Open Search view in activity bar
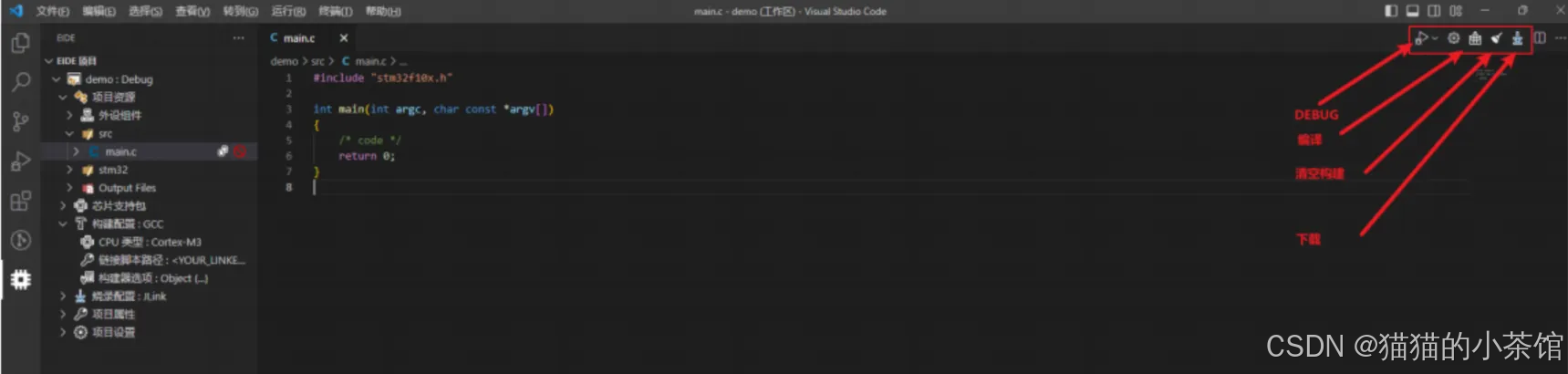1568x374 pixels. (20, 82)
